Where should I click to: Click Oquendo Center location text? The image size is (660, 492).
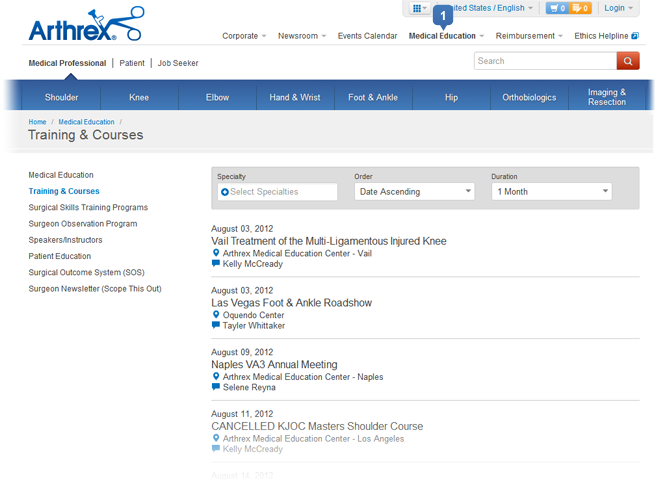[x=253, y=315]
